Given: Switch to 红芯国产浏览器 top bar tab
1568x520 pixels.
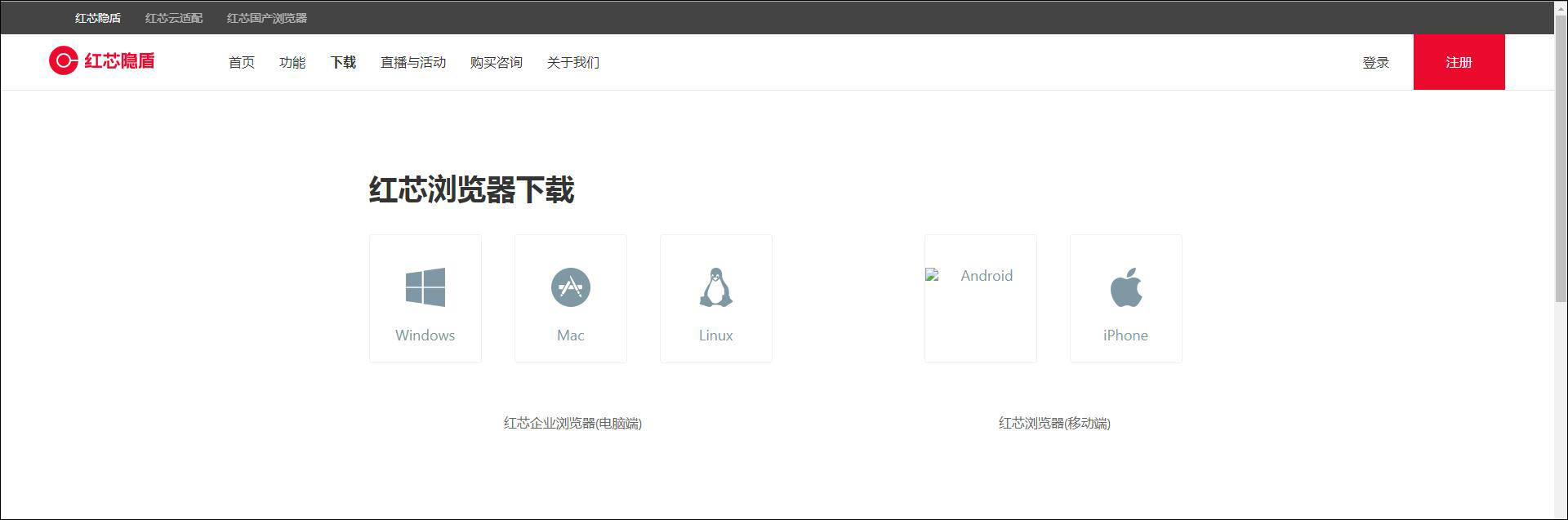Looking at the screenshot, I should [x=267, y=18].
